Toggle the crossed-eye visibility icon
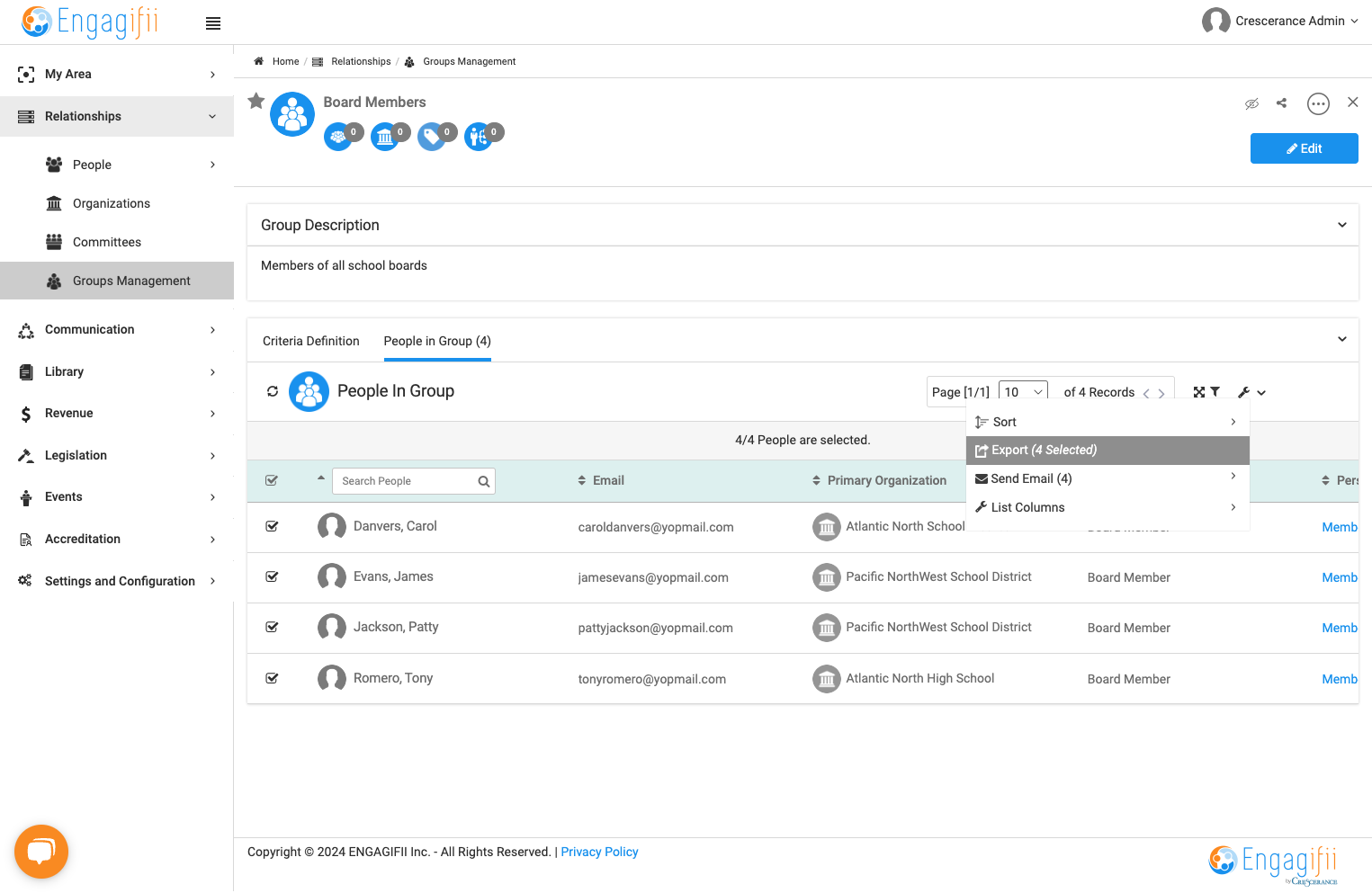This screenshot has height=893, width=1372. [1251, 104]
